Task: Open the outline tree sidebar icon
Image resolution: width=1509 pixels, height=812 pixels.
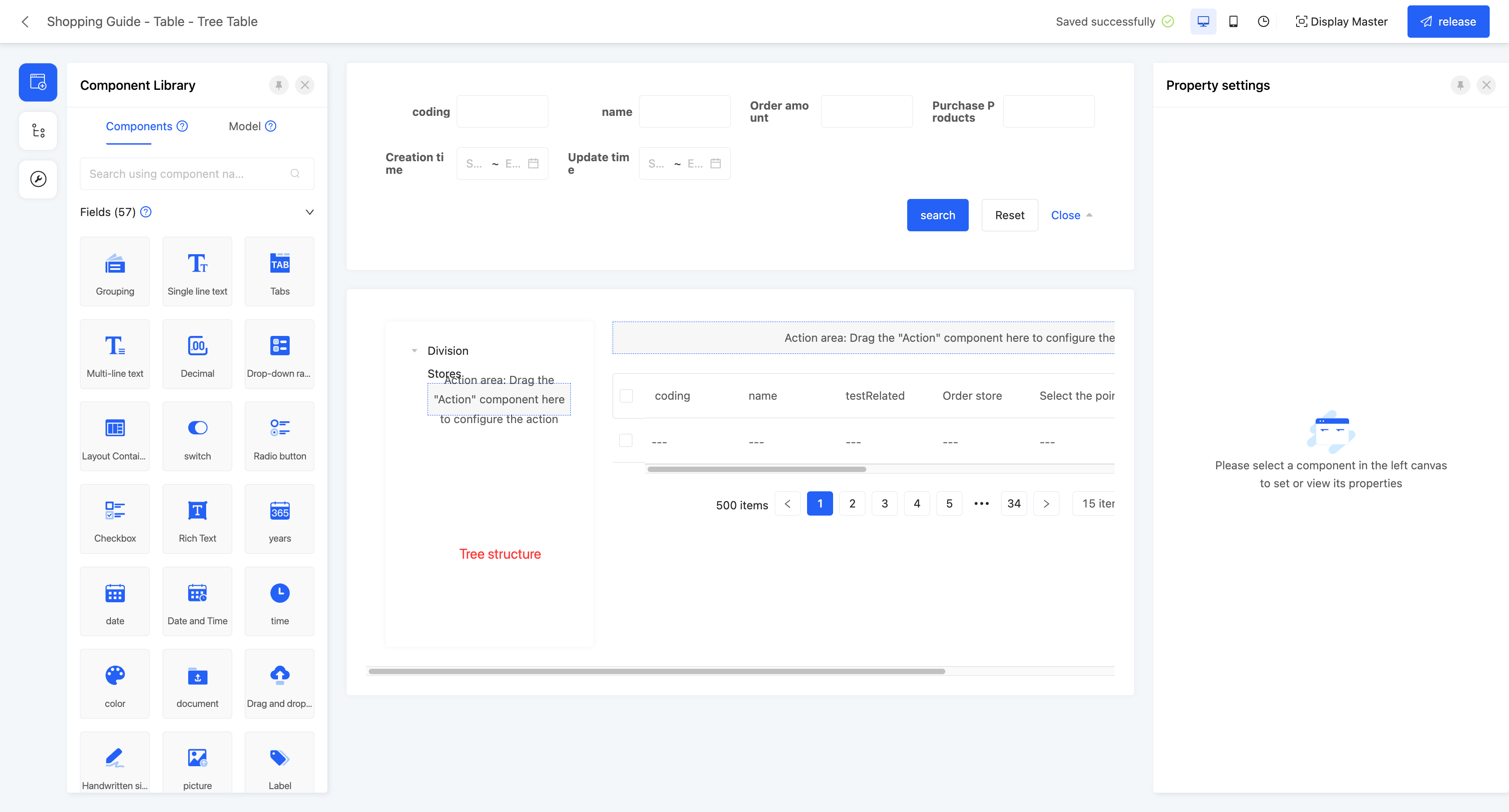Action: click(38, 131)
